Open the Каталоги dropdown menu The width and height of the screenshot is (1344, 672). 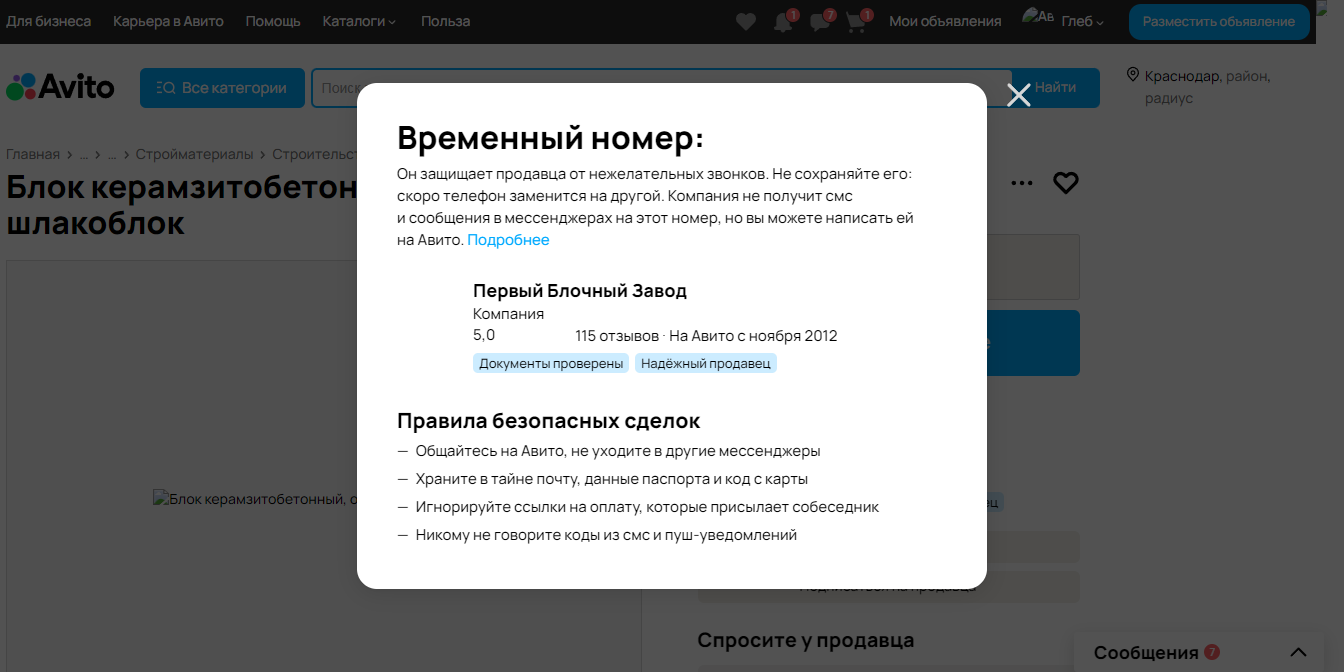(x=359, y=21)
